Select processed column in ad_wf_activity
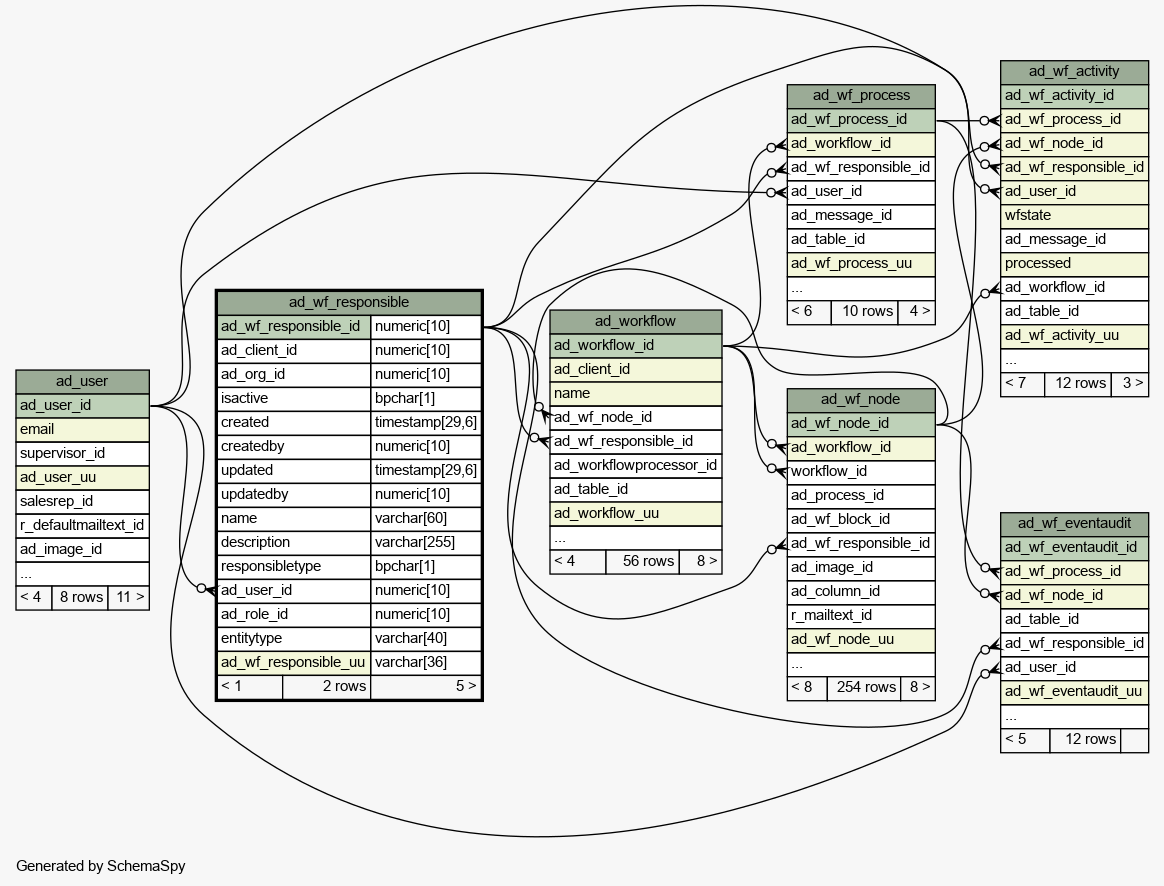This screenshot has height=886, width=1164. point(1074,263)
